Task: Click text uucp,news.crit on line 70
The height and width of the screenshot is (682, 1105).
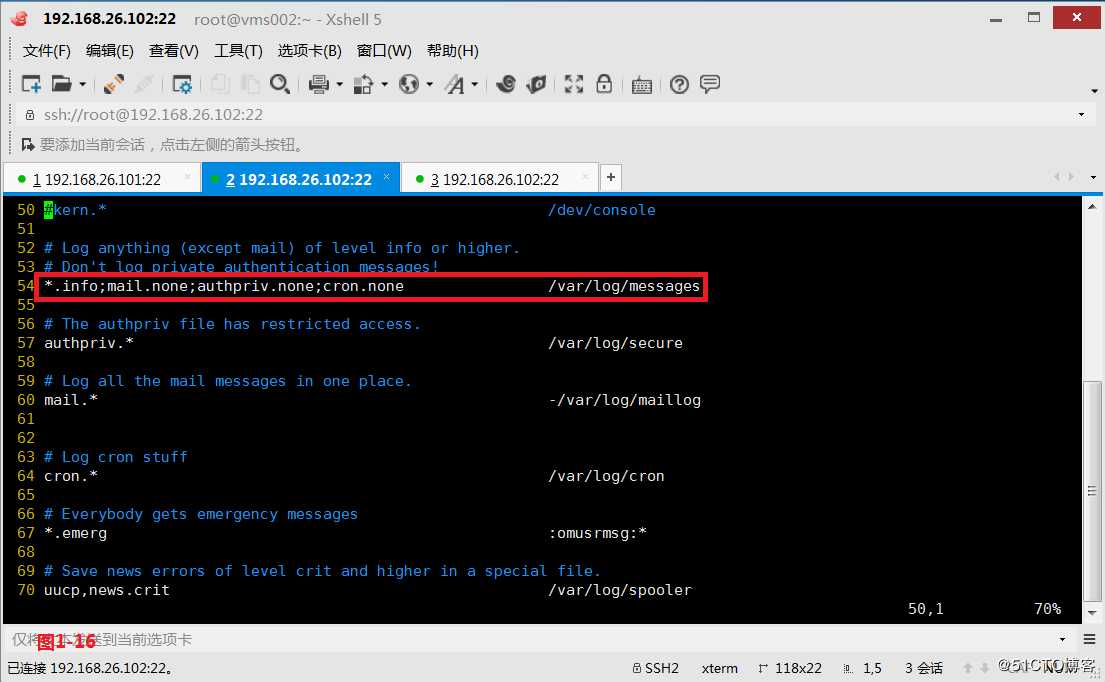Action: 107,590
